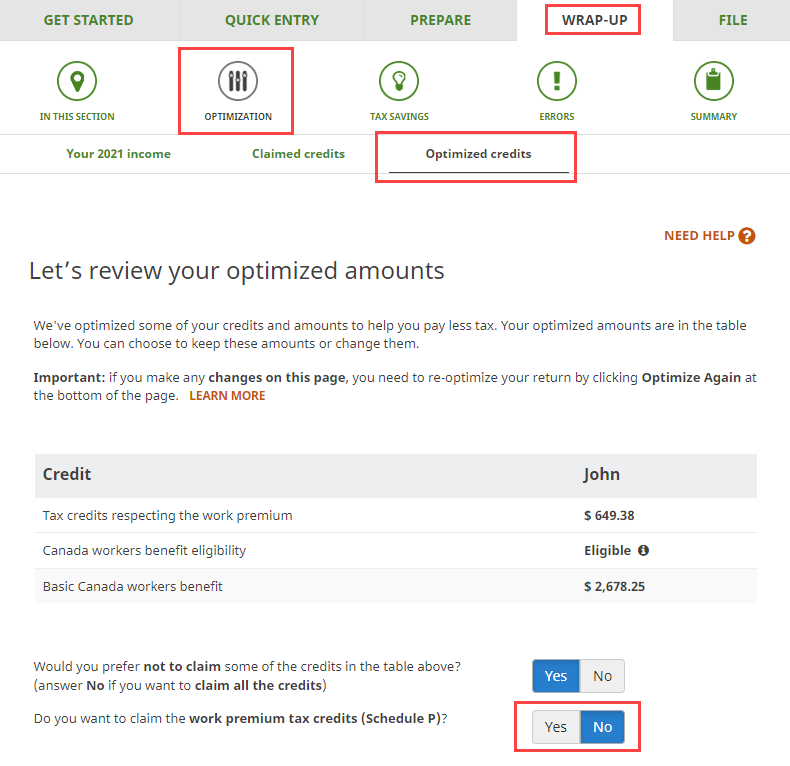Choose Yes for not claiming some credits

coord(556,676)
